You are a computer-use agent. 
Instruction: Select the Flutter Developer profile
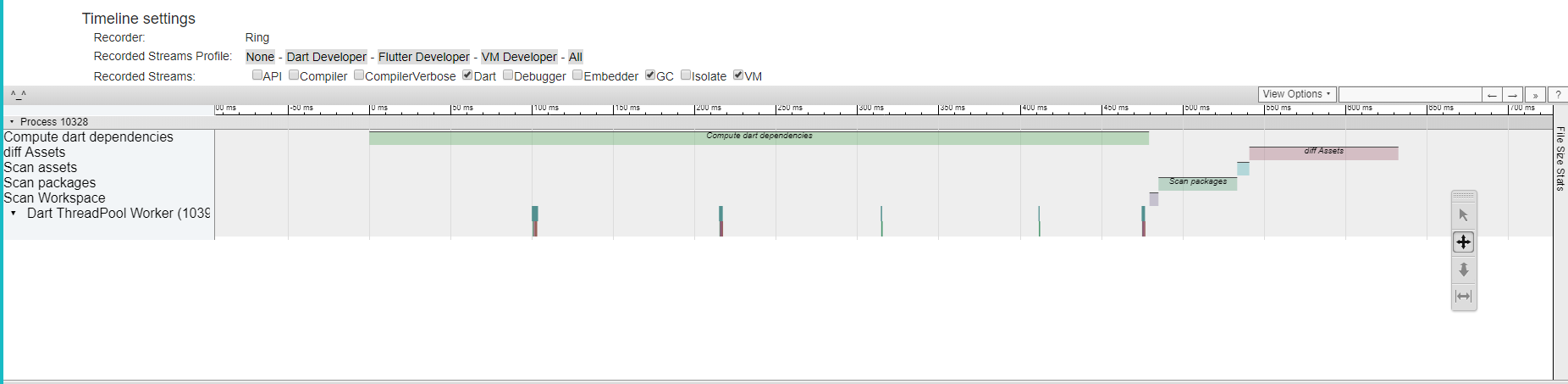[x=423, y=57]
